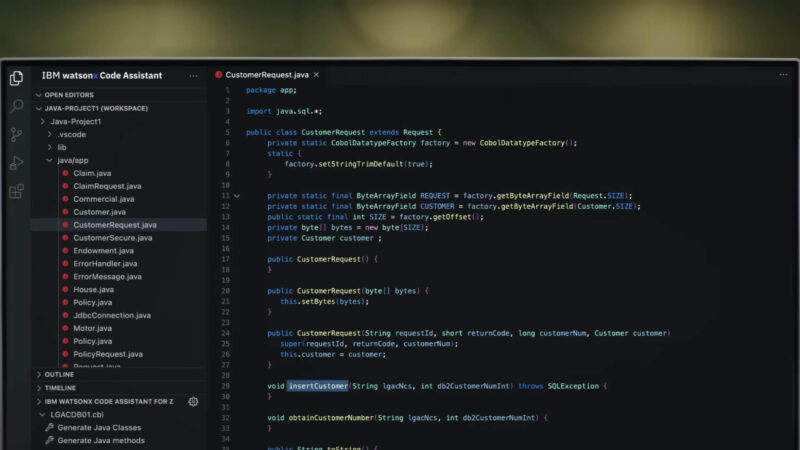
Task: Open the Search view in activity bar
Action: click(17, 106)
